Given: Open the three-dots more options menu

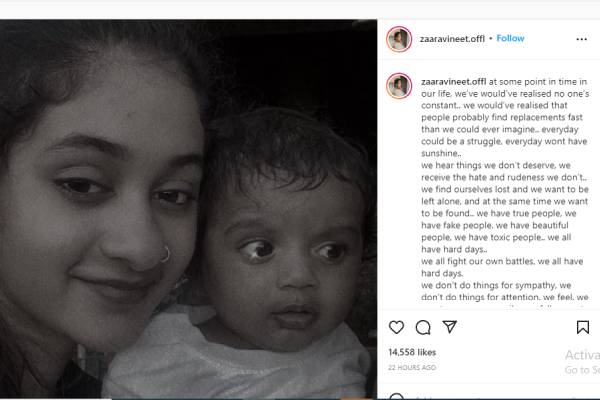Looking at the screenshot, I should point(581,39).
